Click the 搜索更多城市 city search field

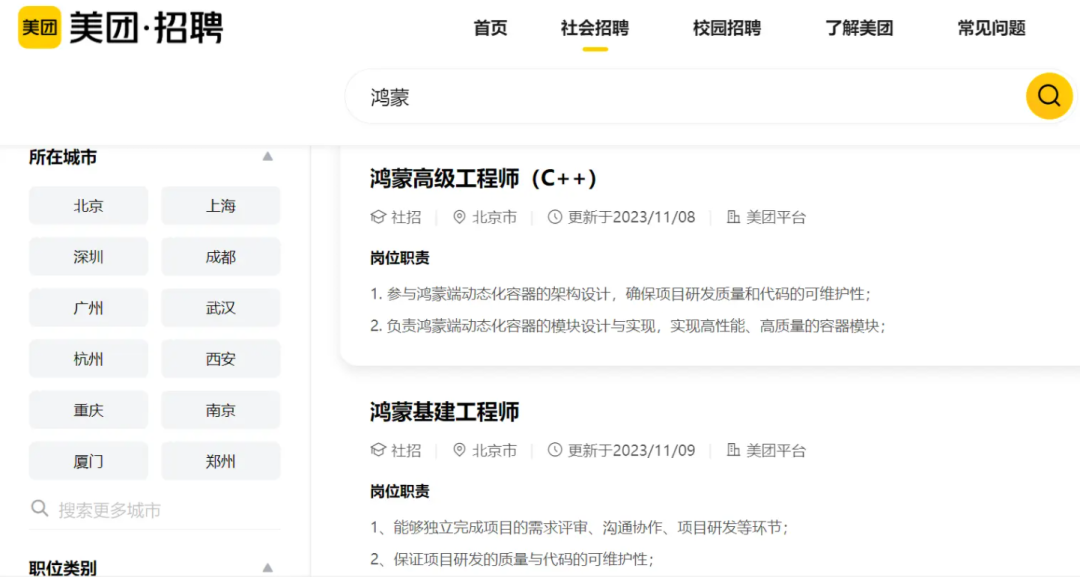pyautogui.click(x=154, y=510)
